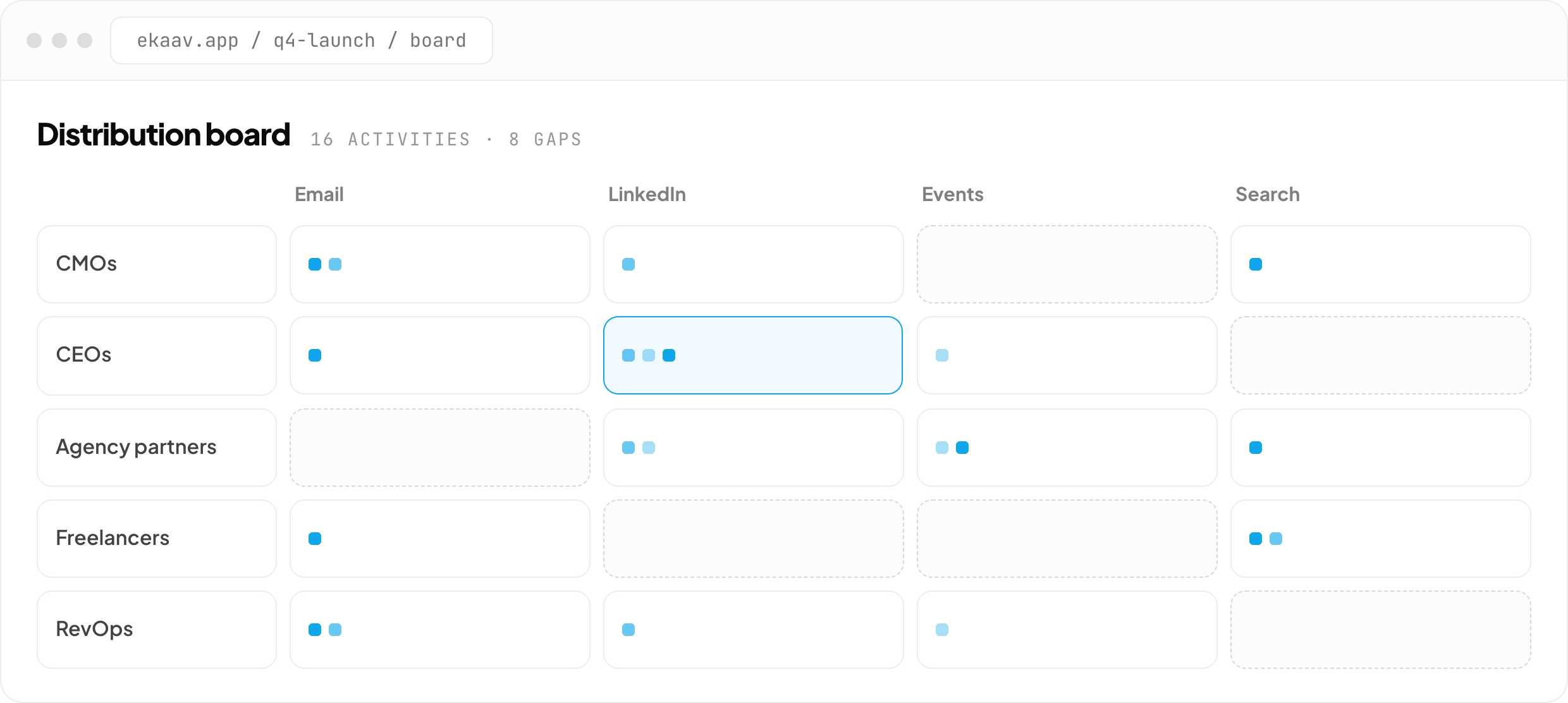Click the dark blue CEOs LinkedIn activity dot
The image size is (1568, 703).
pyautogui.click(x=669, y=355)
